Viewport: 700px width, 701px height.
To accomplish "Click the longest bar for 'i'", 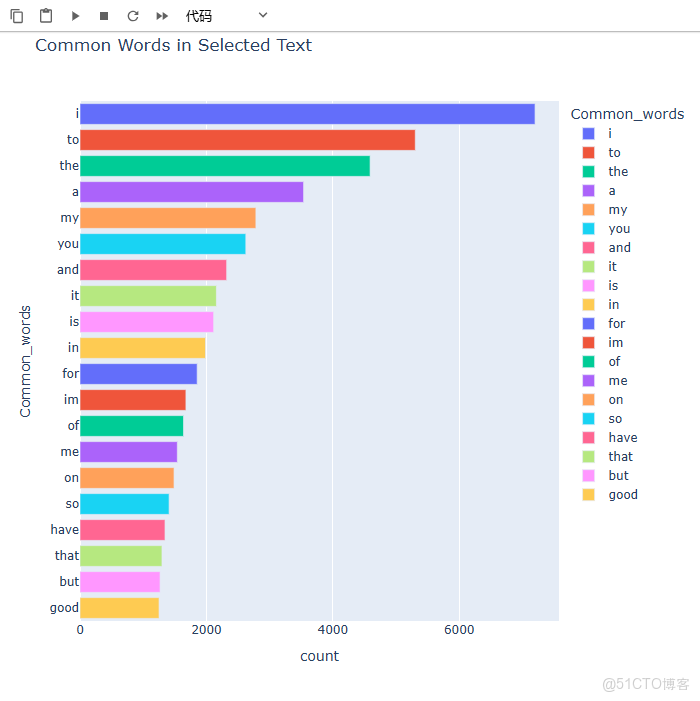I will pyautogui.click(x=307, y=114).
